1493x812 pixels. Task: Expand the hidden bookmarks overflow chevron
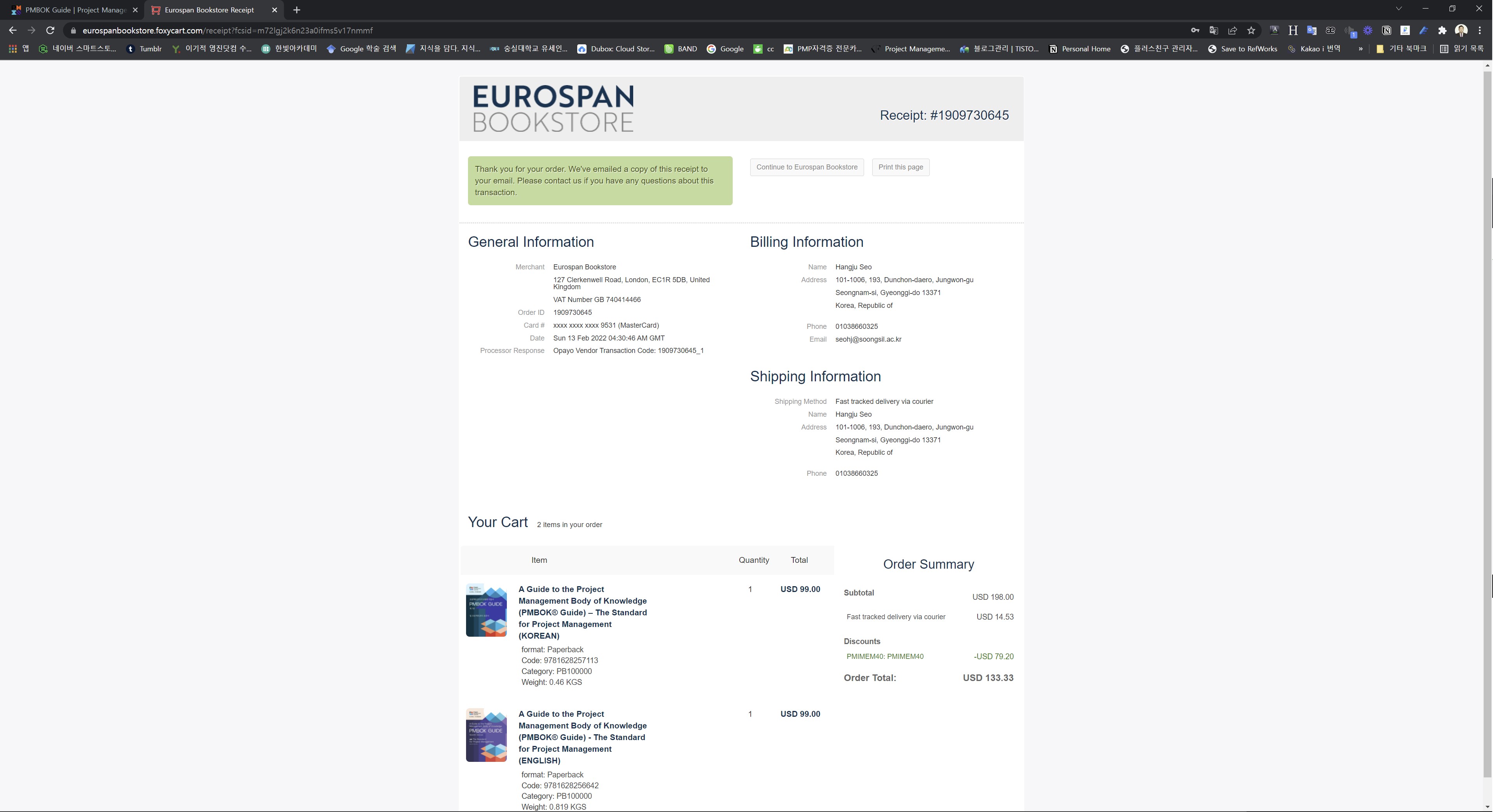(x=1360, y=49)
